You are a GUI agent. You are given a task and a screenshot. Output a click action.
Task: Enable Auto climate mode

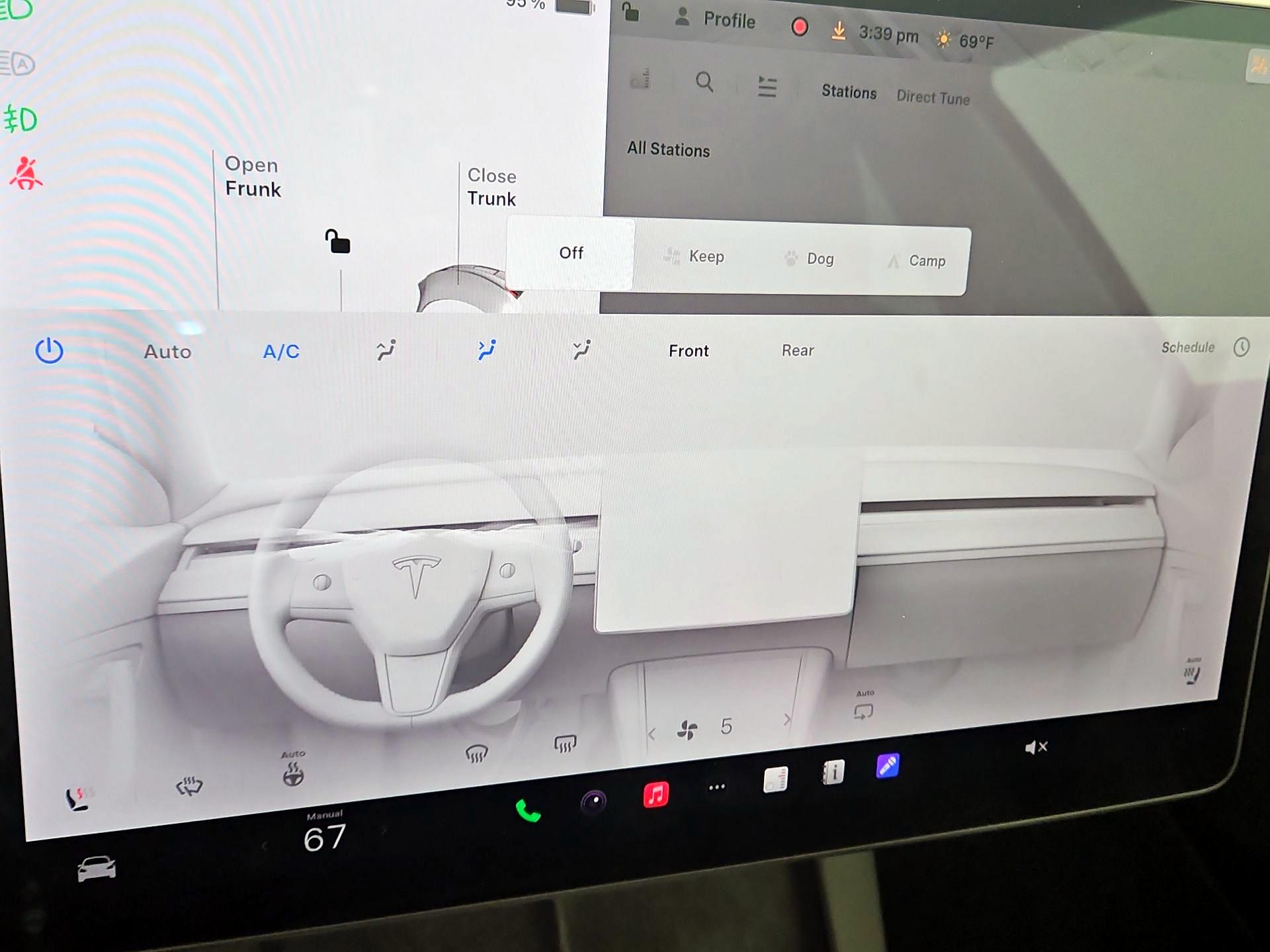click(x=167, y=351)
